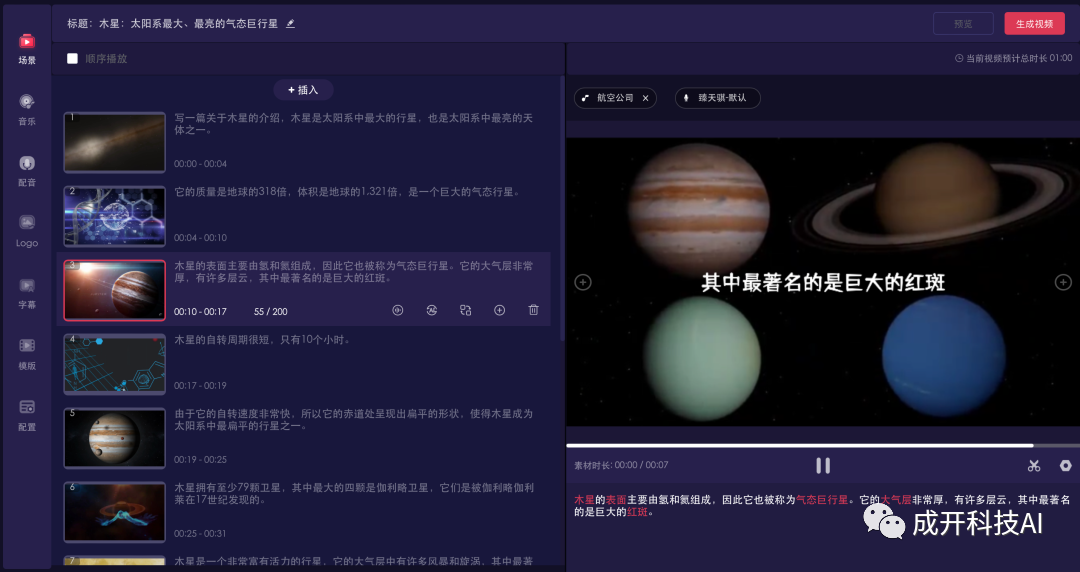This screenshot has height=572, width=1080.
Task: Open the 音乐 music panel
Action: (x=27, y=110)
